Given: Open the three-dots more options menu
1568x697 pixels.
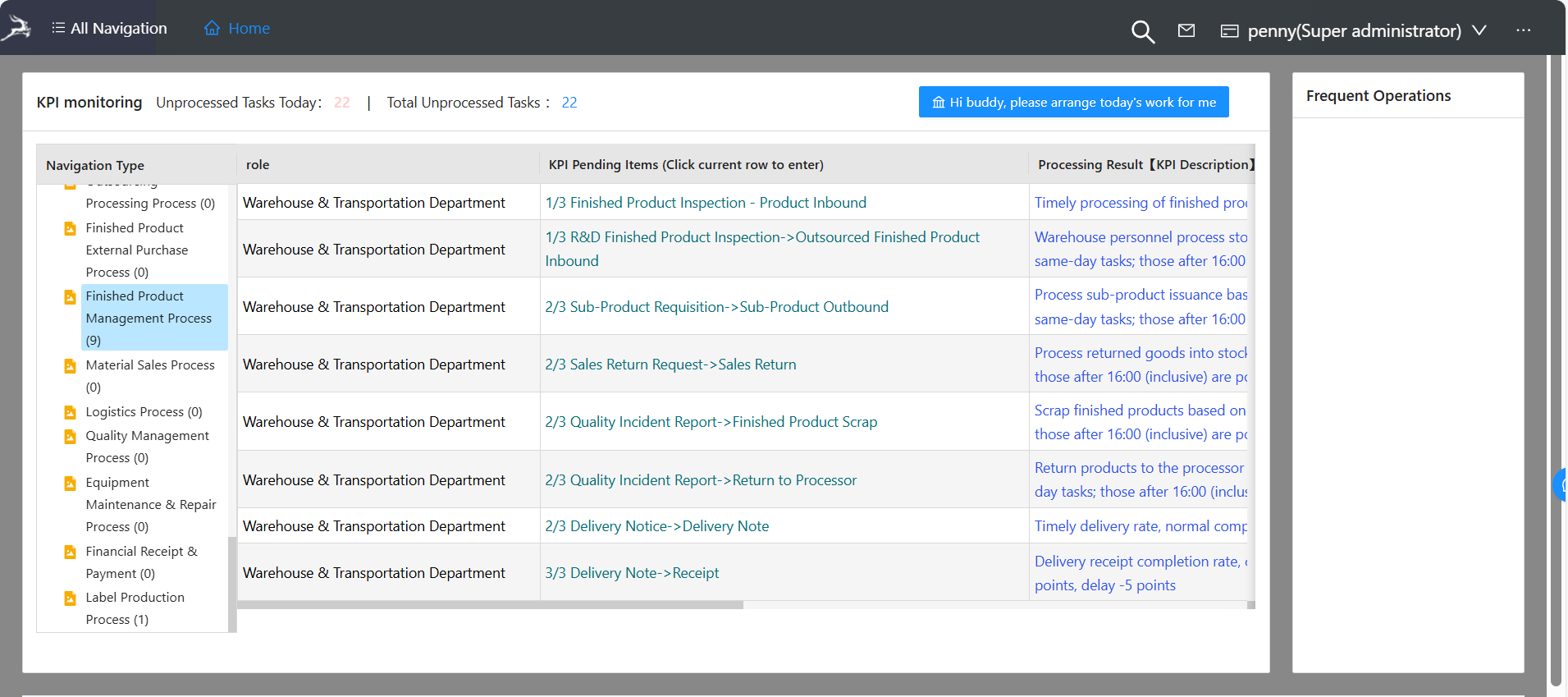Looking at the screenshot, I should (x=1523, y=30).
